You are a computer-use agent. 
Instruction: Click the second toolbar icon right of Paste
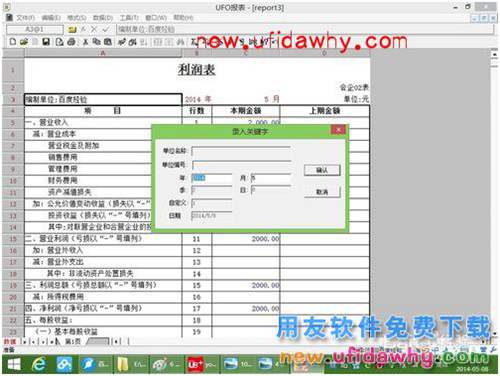pos(133,42)
